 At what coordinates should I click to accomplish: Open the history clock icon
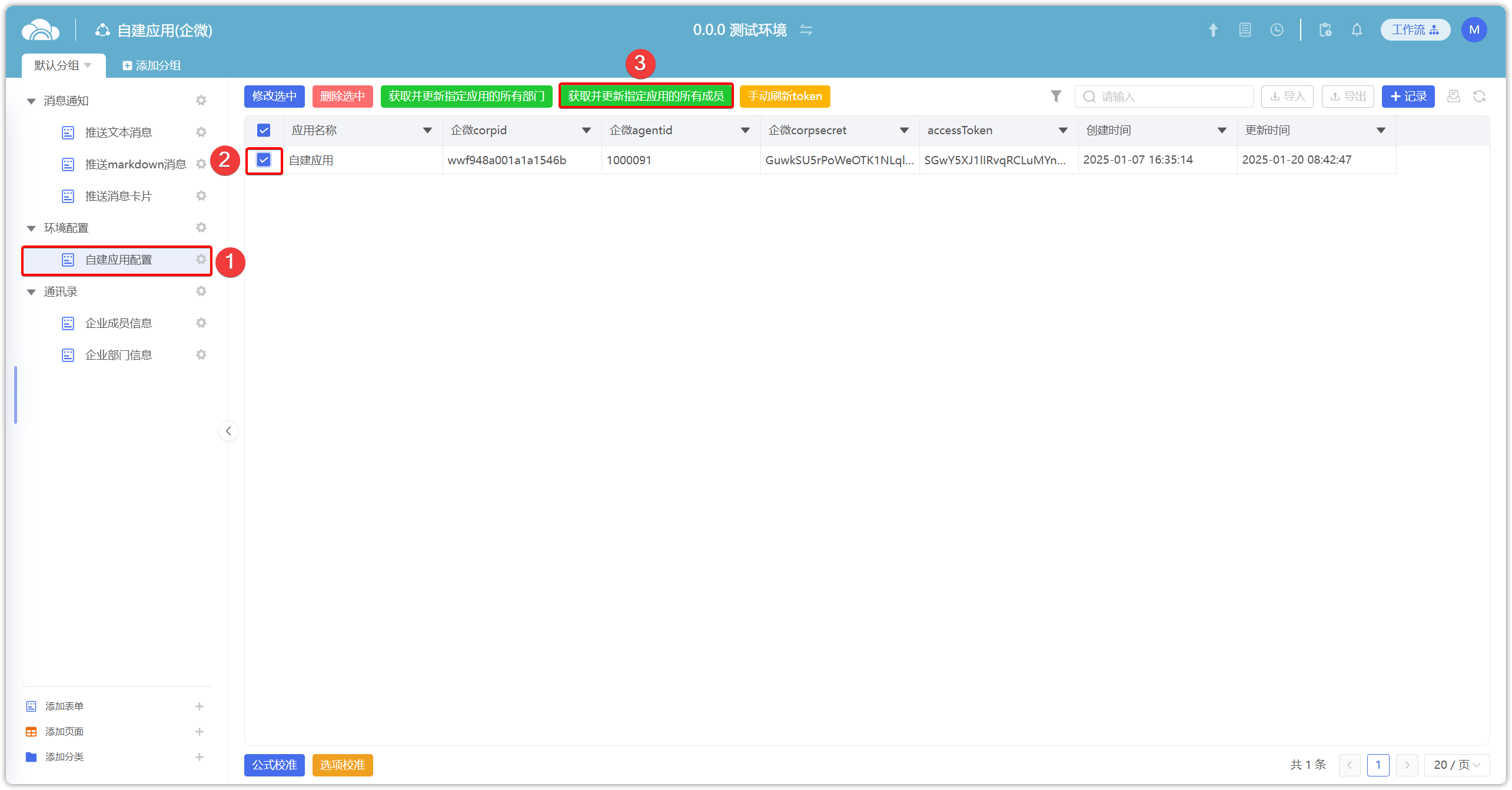(x=1277, y=30)
